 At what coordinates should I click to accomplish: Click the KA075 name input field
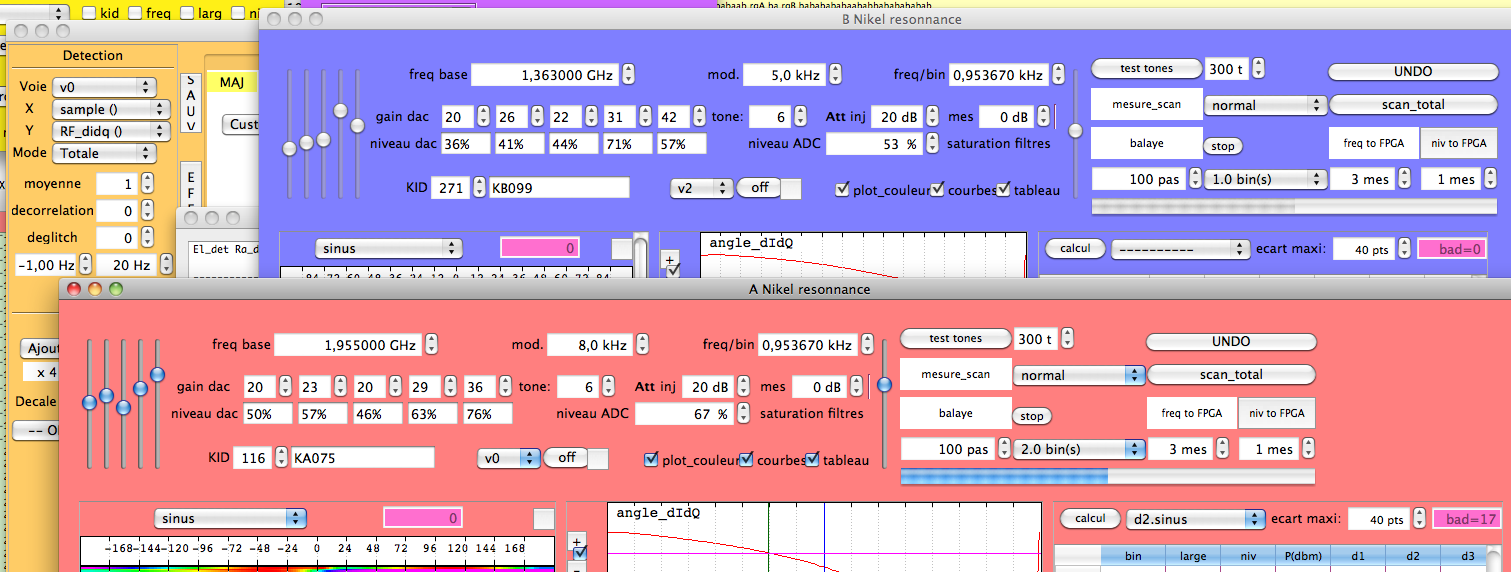coord(362,458)
